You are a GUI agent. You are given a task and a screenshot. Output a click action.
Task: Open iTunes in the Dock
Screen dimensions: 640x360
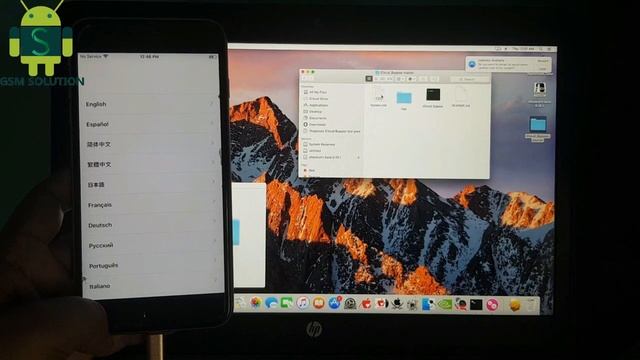pyautogui.click(x=303, y=303)
